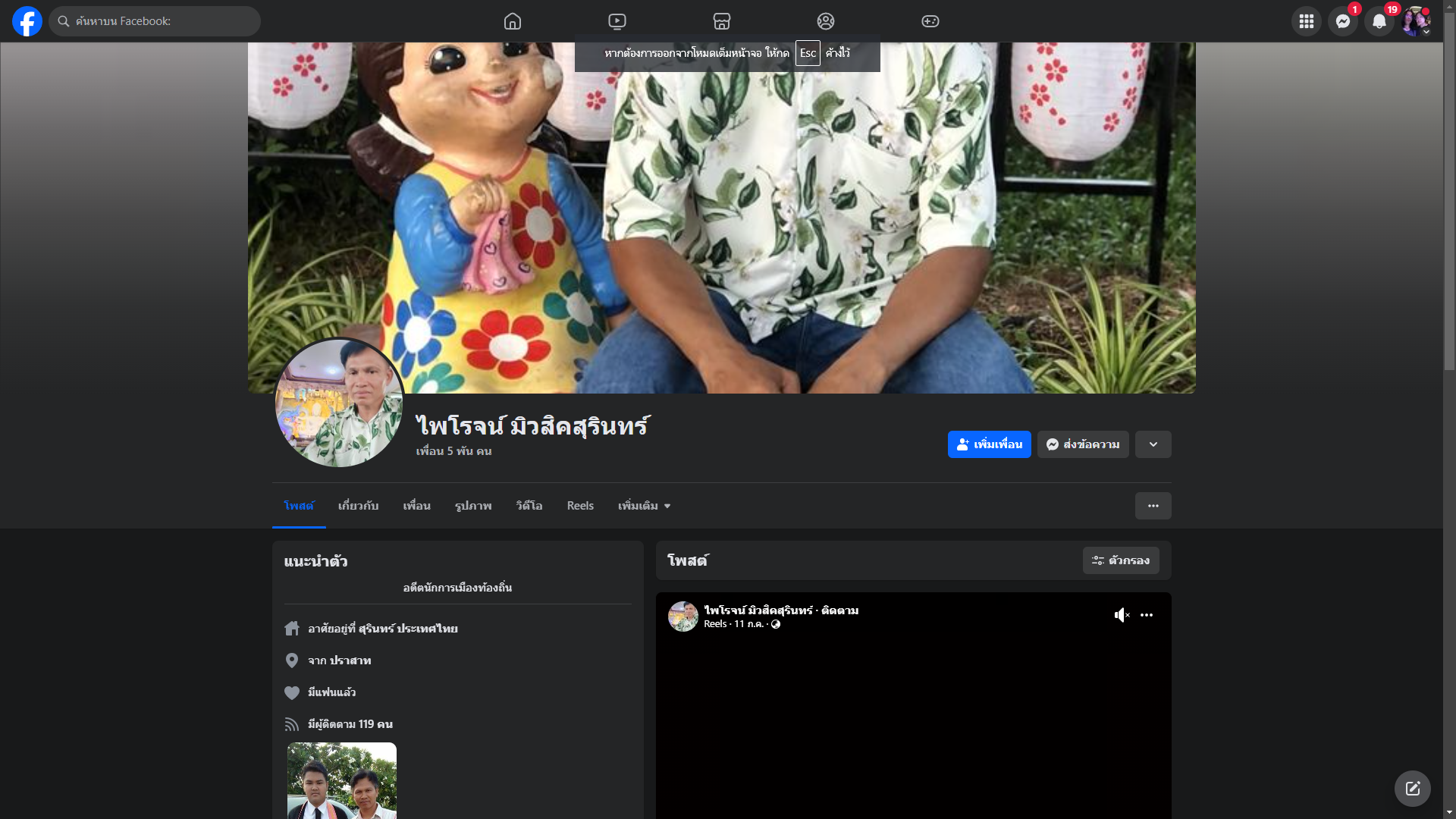The width and height of the screenshot is (1456, 819).
Task: Click the ส่งข้อความ message button
Action: click(1083, 444)
